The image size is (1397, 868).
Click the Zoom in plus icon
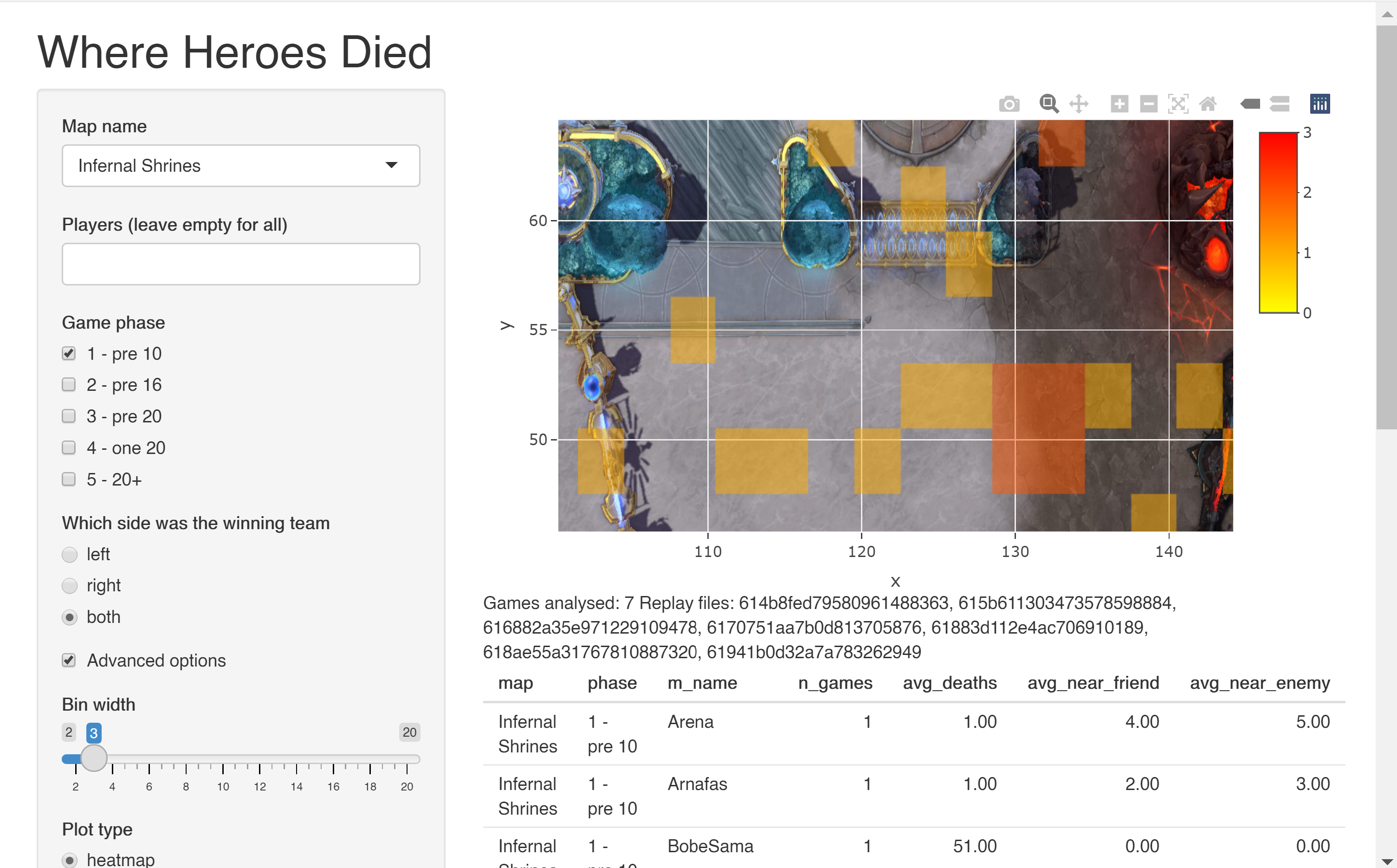(1119, 104)
